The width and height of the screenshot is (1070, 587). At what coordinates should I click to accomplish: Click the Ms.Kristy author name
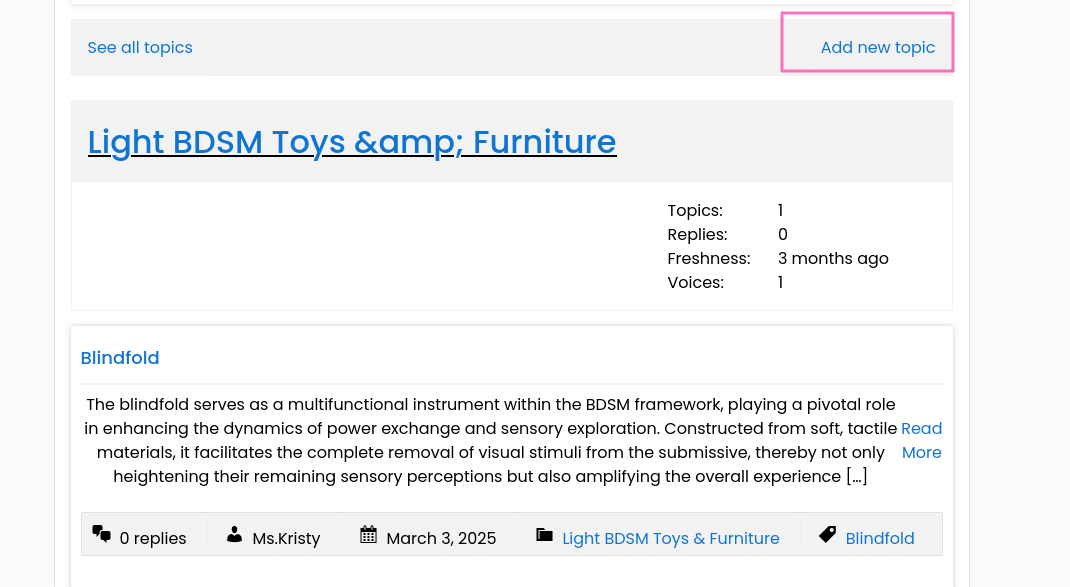click(x=287, y=539)
